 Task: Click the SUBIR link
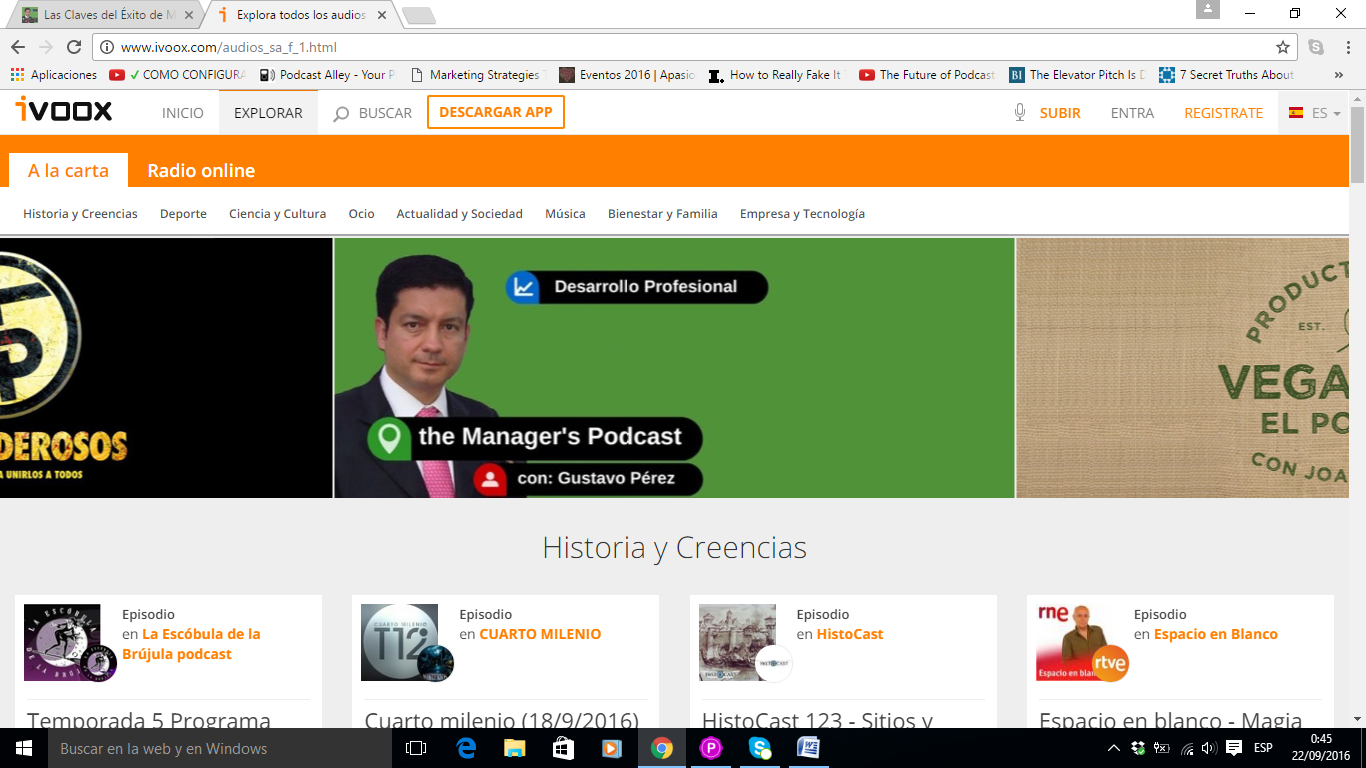1060,113
